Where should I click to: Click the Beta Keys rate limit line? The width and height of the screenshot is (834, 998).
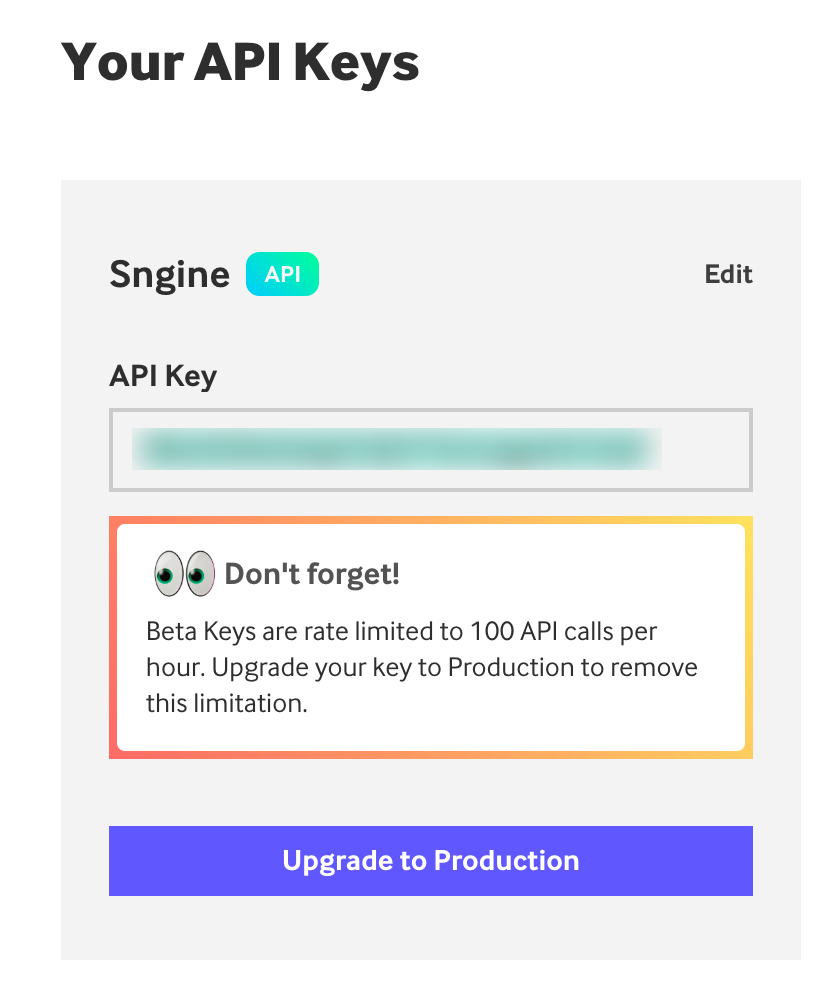coord(401,632)
